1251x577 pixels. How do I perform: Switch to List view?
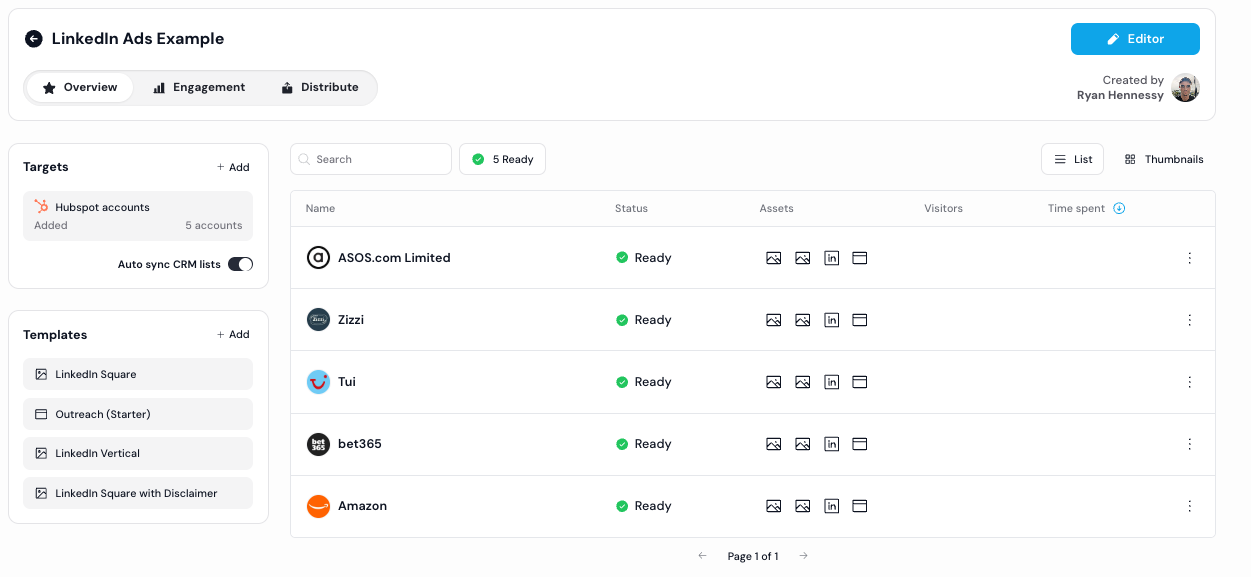(1072, 159)
